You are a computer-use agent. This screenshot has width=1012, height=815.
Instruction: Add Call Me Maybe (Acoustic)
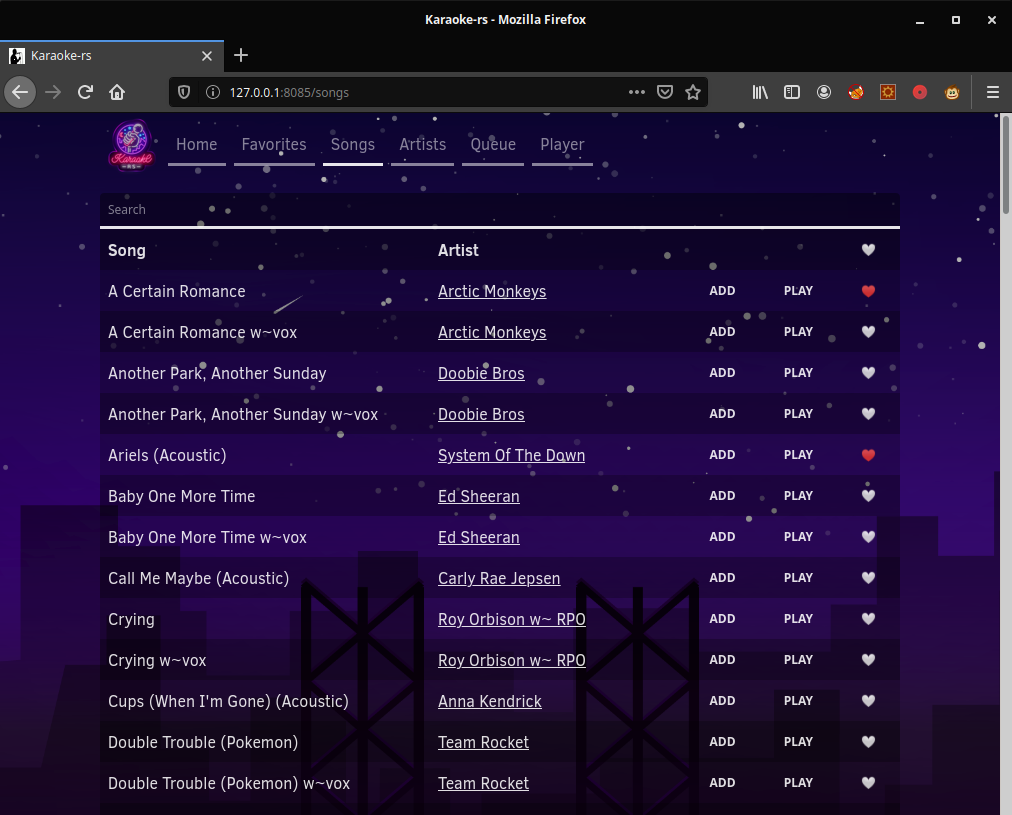[x=722, y=578]
